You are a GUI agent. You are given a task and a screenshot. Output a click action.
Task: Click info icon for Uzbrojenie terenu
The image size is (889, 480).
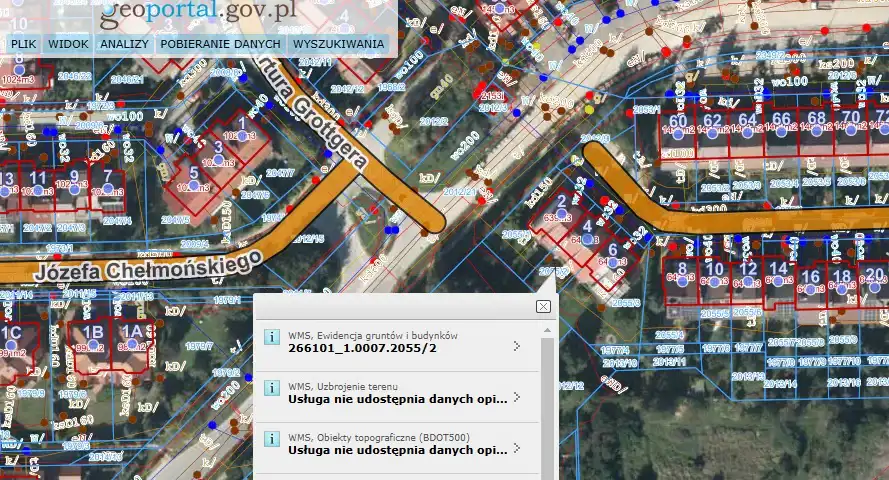(271, 389)
